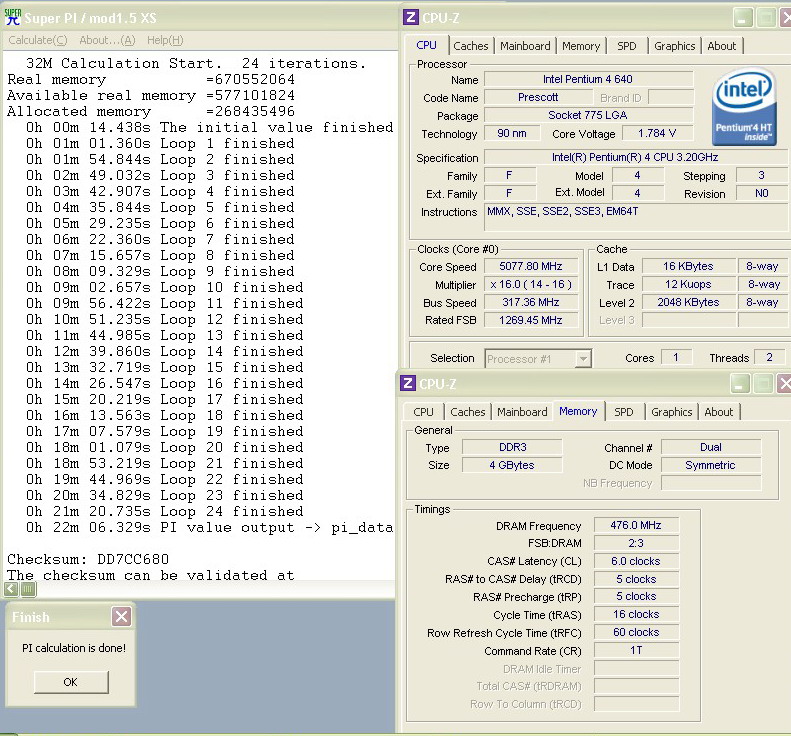791x736 pixels.
Task: Open the About...(A) menu in Super PI
Action: click(x=107, y=40)
